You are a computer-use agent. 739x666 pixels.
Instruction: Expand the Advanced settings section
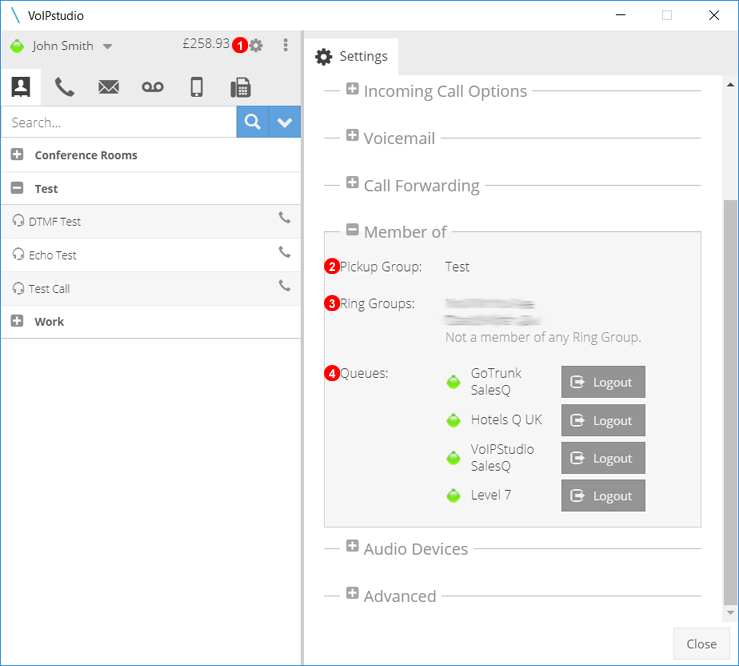tap(352, 593)
